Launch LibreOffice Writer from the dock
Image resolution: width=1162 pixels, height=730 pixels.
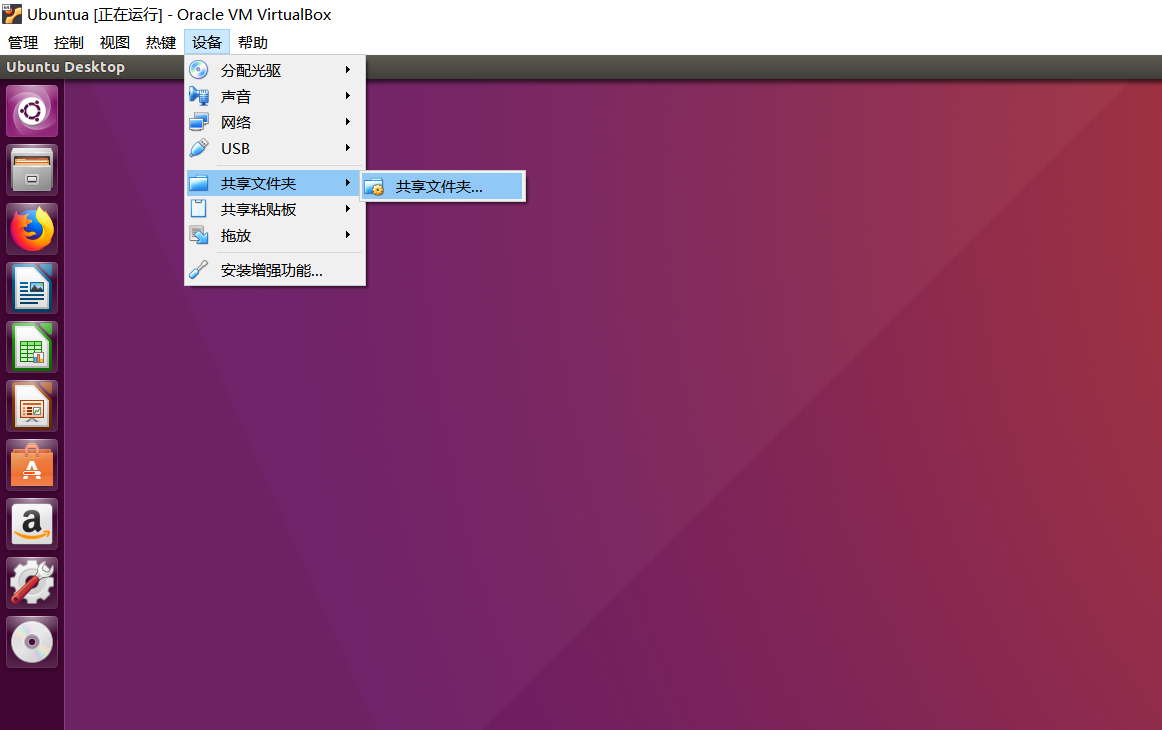[32, 288]
